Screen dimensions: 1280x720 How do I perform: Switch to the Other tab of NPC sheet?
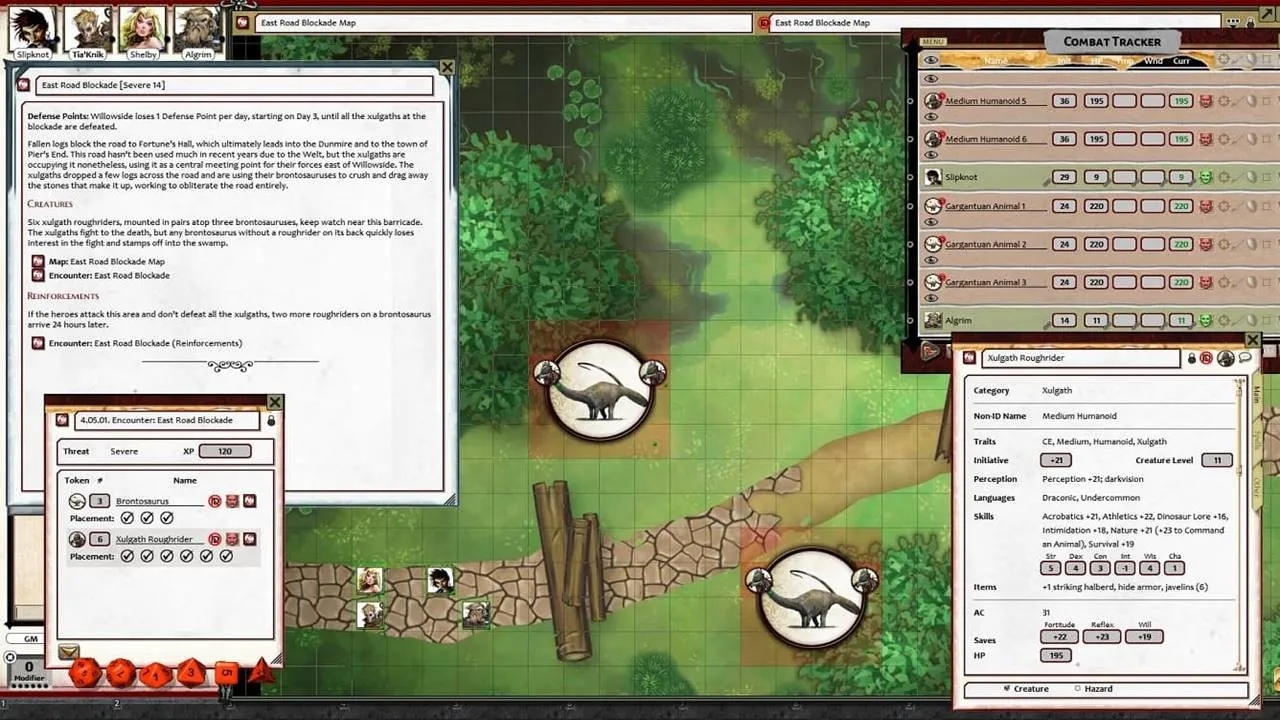[x=1257, y=488]
